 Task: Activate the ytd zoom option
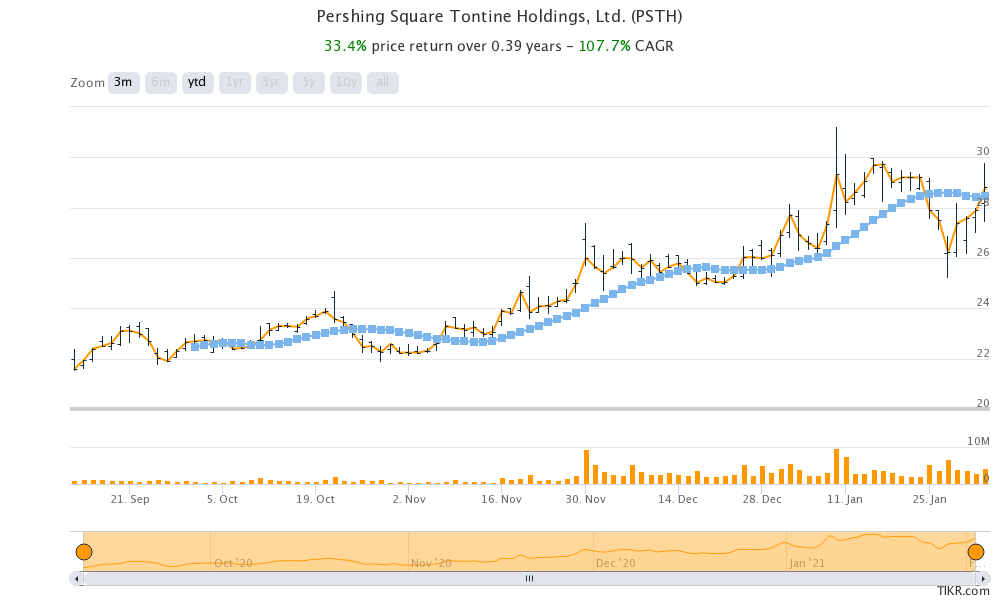pos(196,83)
